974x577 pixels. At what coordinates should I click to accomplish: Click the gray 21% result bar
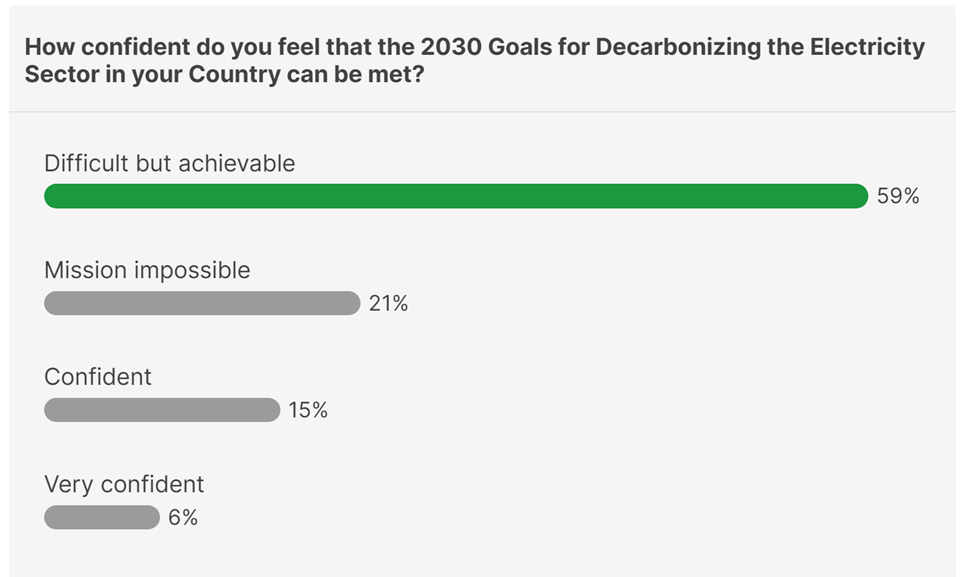[x=202, y=303]
